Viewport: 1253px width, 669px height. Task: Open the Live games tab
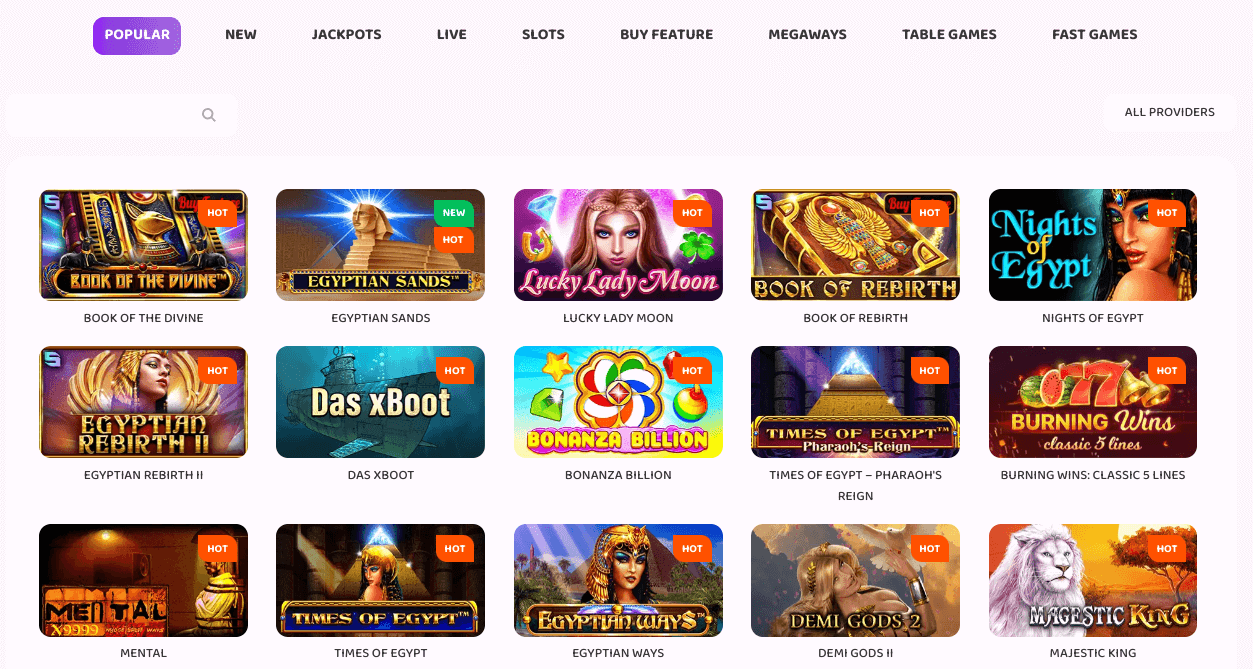452,34
